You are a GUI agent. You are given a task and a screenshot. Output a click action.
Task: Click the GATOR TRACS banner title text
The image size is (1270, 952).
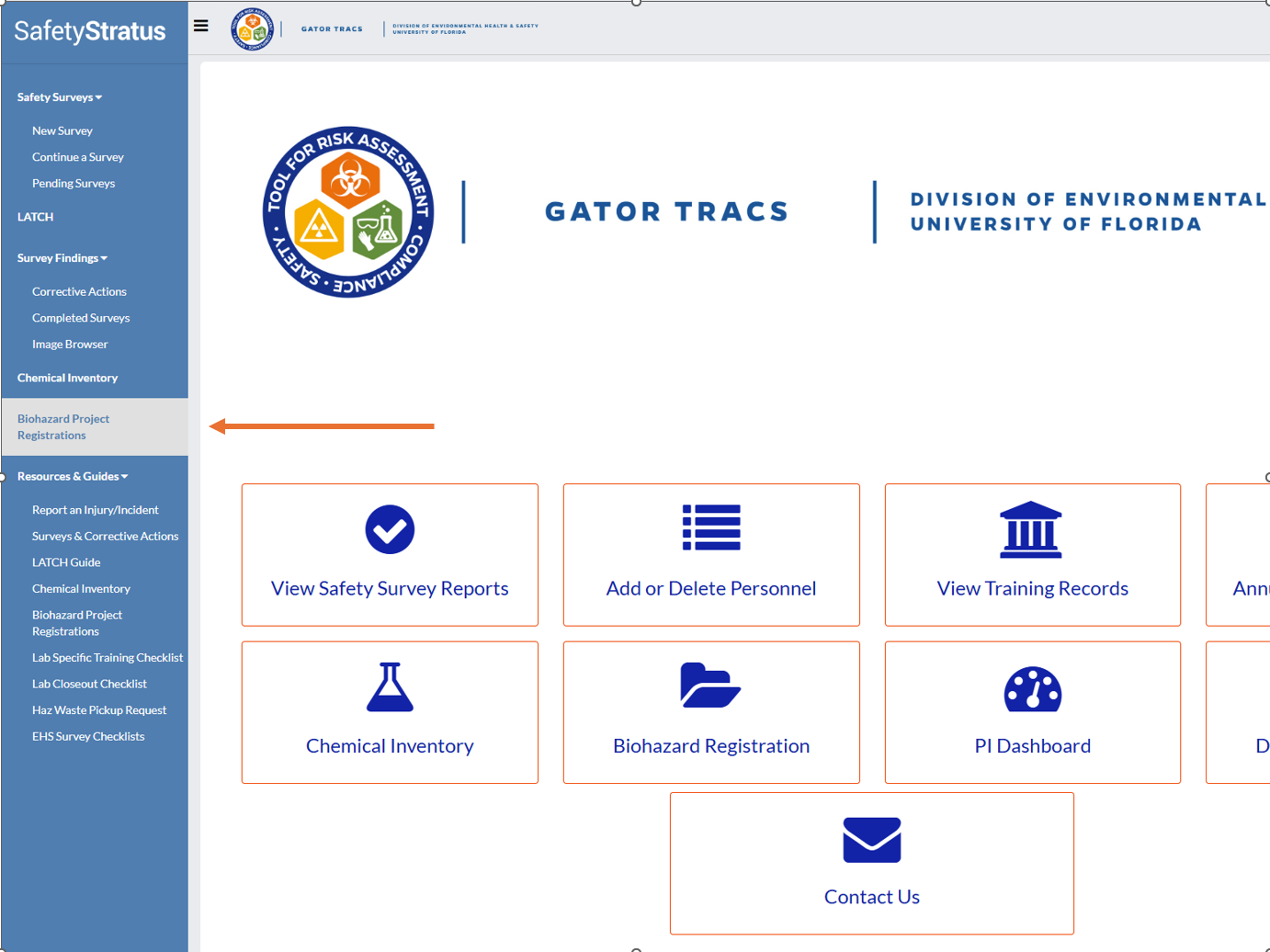667,211
